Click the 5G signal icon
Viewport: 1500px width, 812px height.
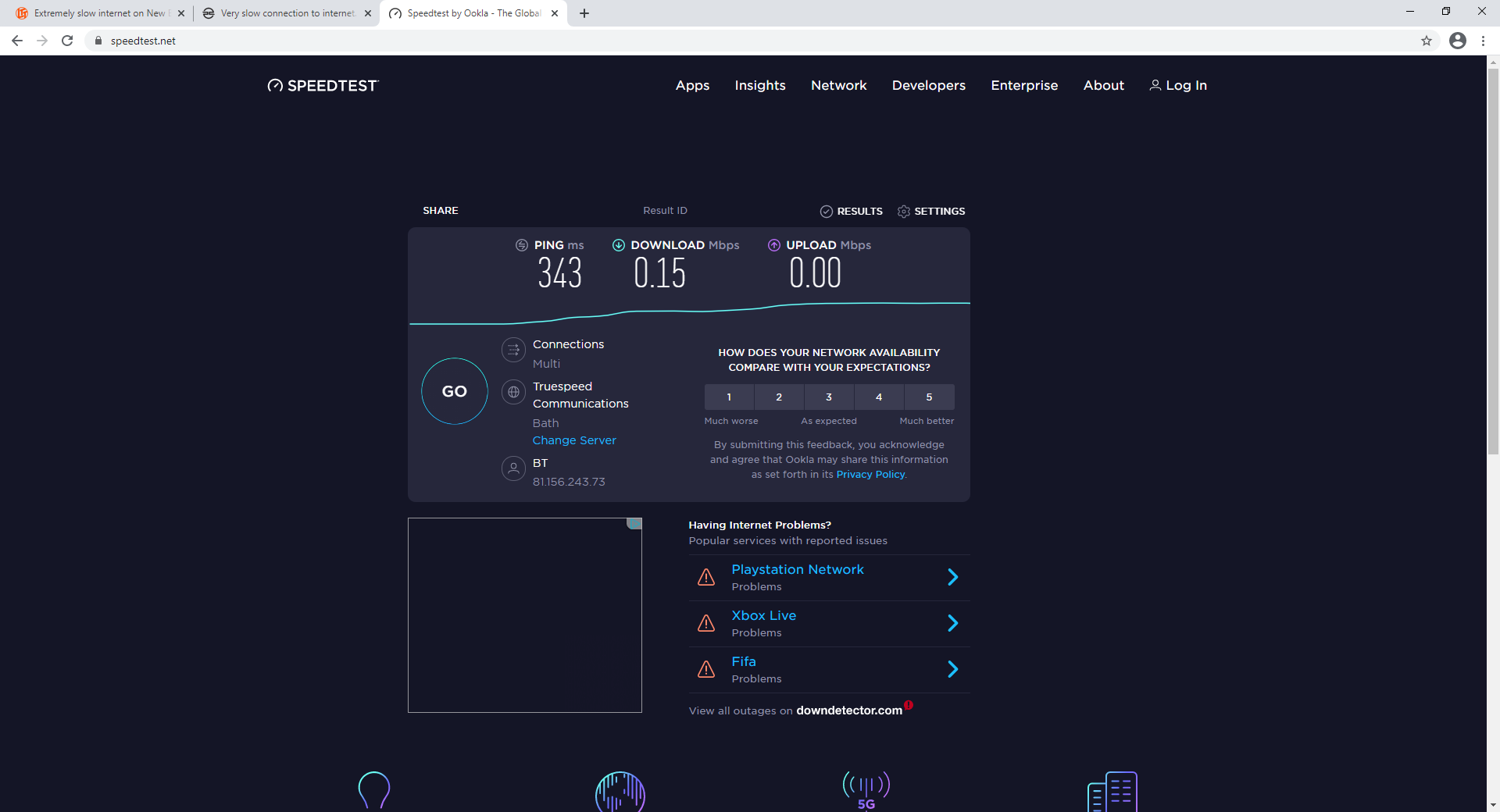tap(866, 791)
